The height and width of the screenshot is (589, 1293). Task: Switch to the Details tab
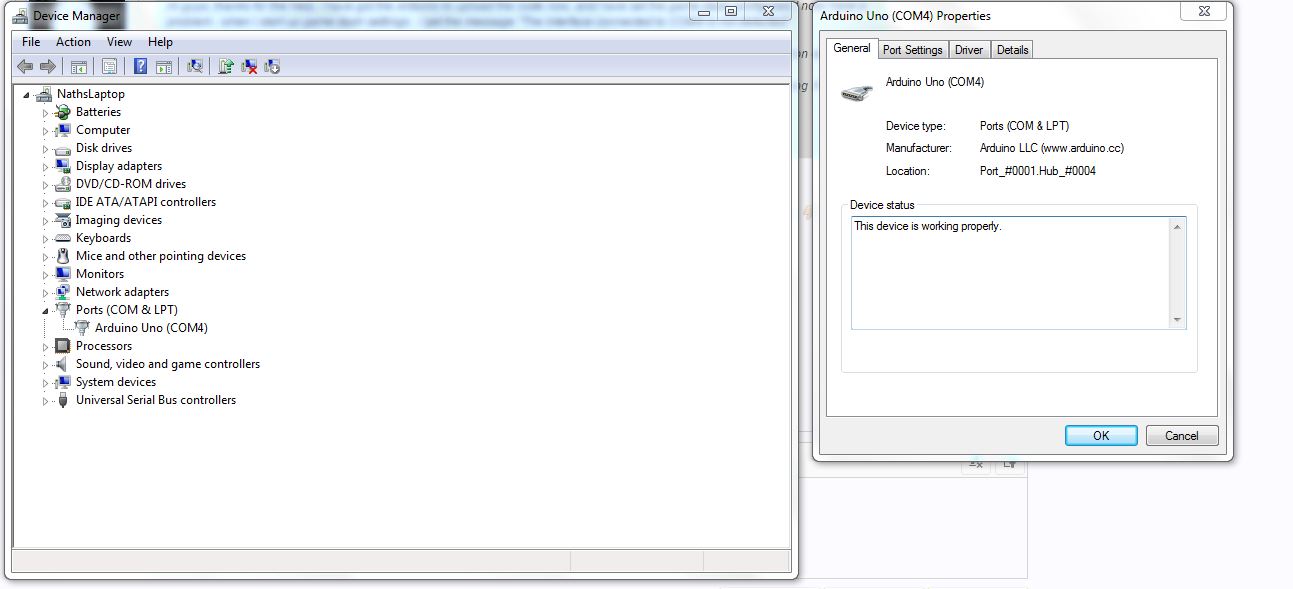click(x=1012, y=50)
